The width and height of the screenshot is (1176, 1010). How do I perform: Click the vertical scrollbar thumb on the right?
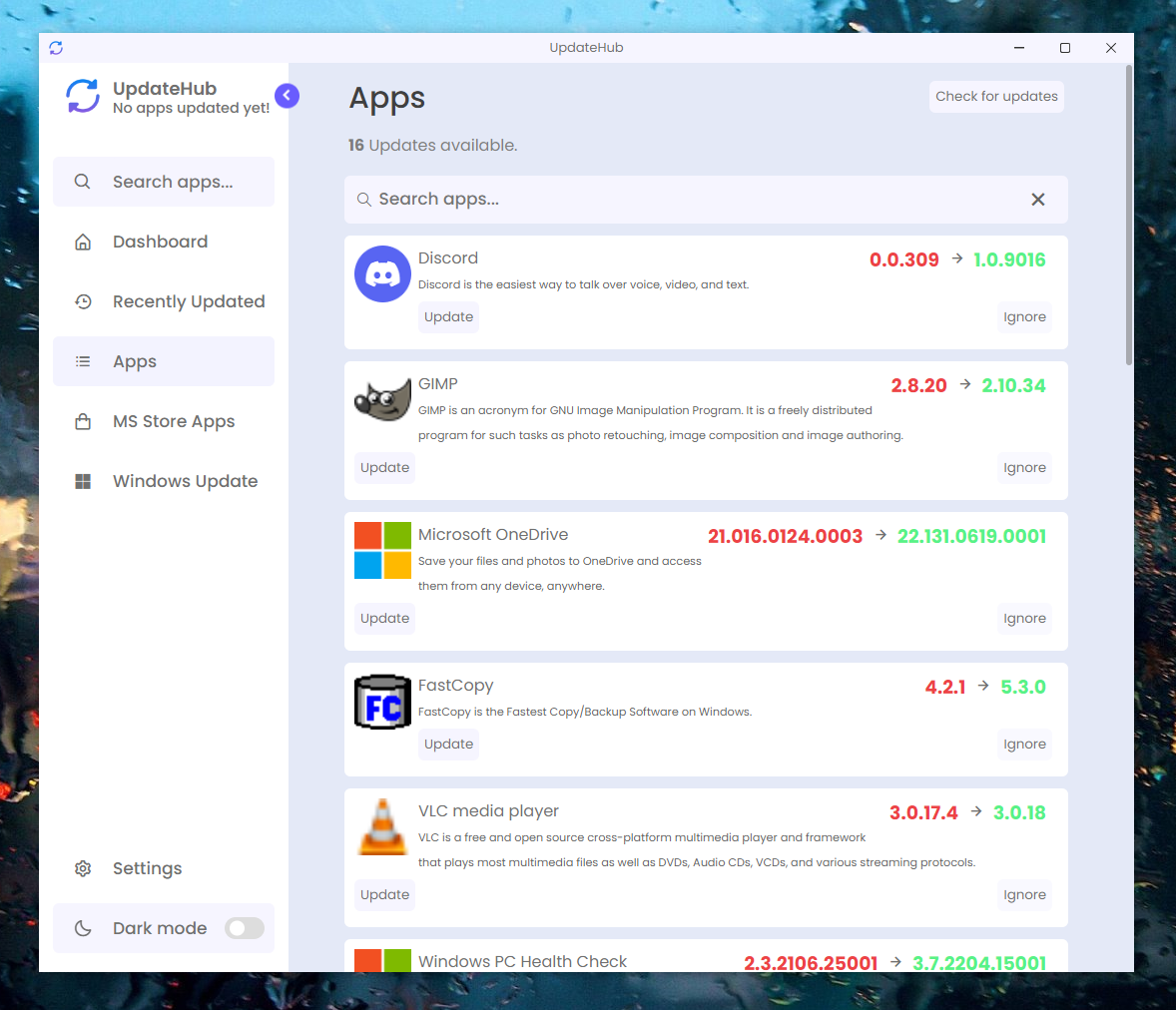click(1129, 216)
